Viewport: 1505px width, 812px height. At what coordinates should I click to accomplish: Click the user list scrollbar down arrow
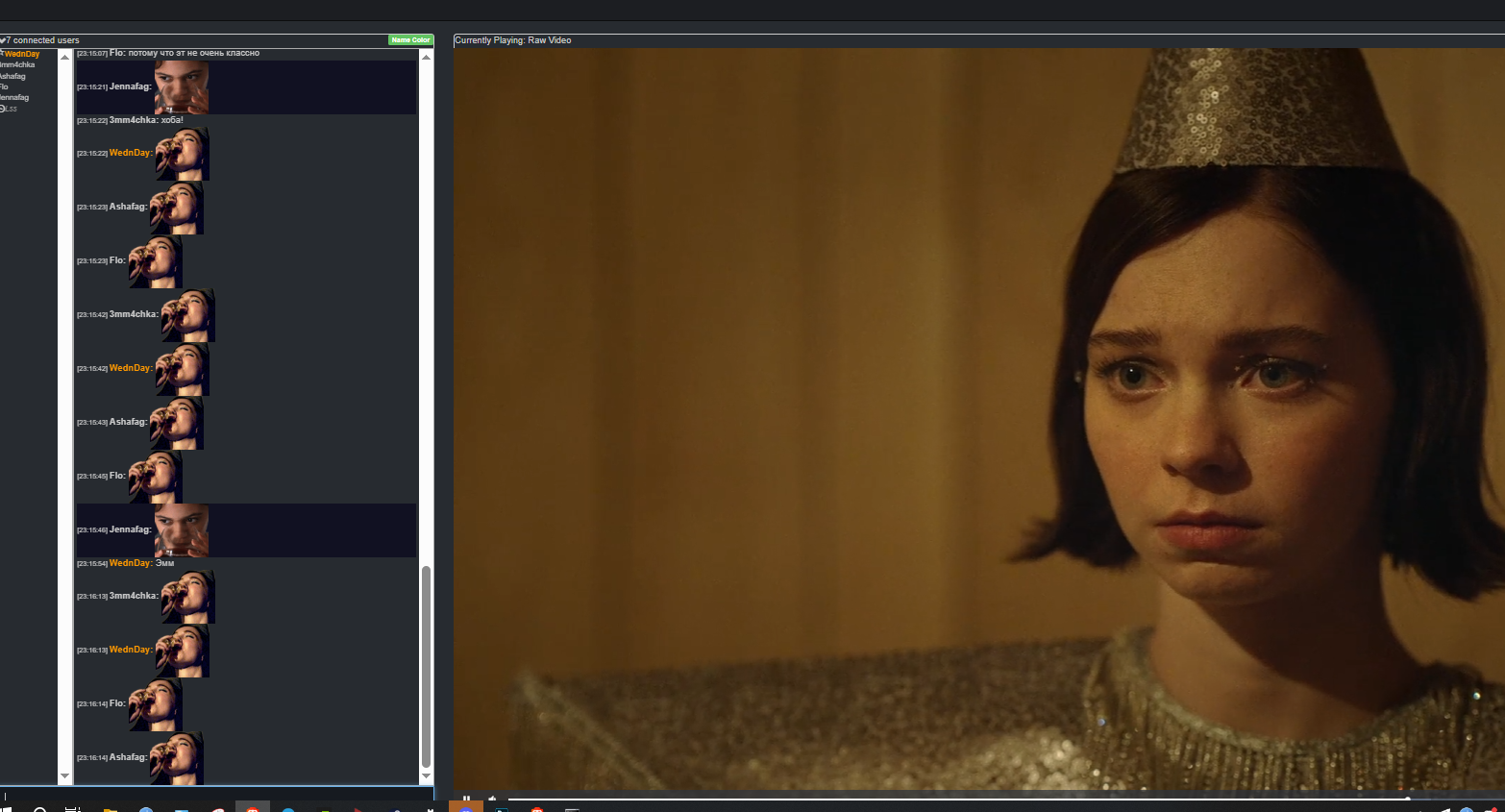pos(65,775)
